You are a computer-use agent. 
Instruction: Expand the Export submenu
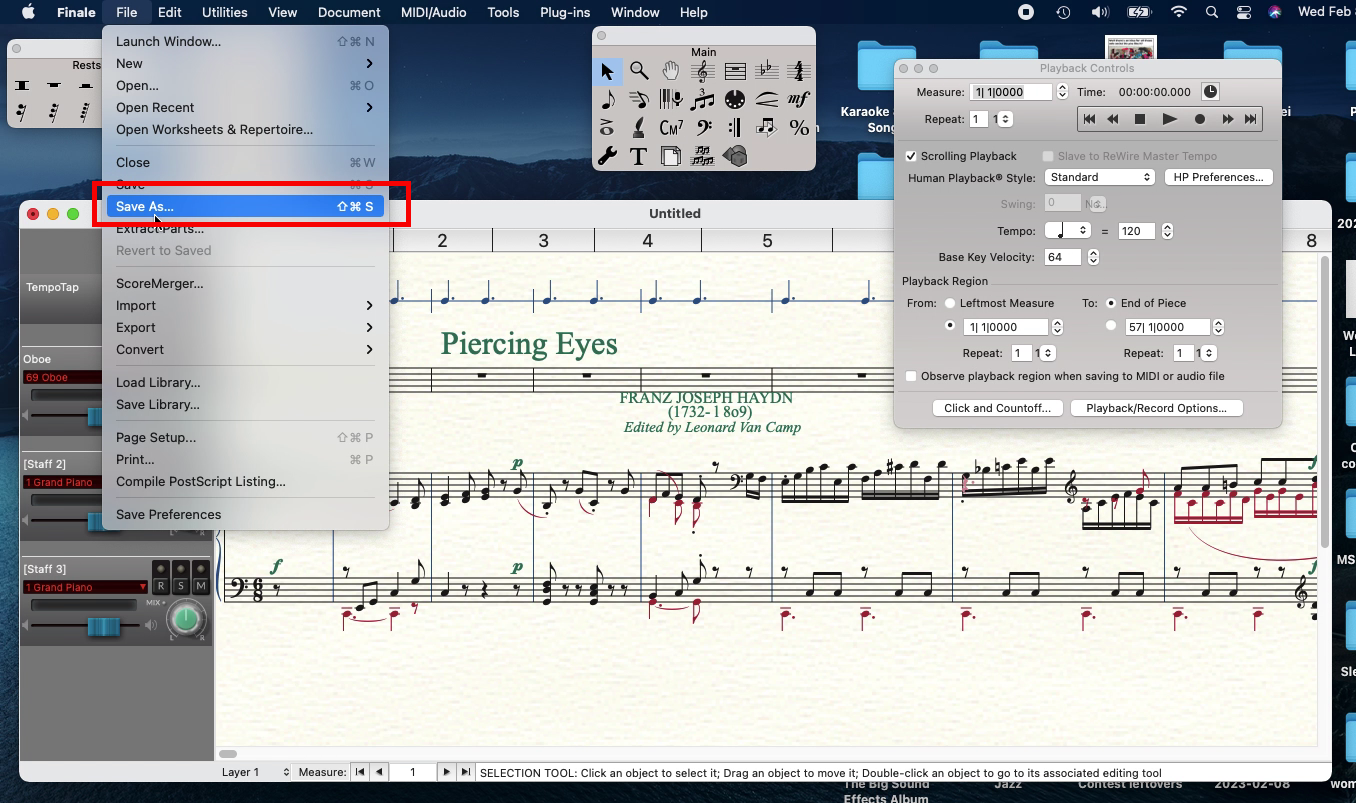coord(245,328)
